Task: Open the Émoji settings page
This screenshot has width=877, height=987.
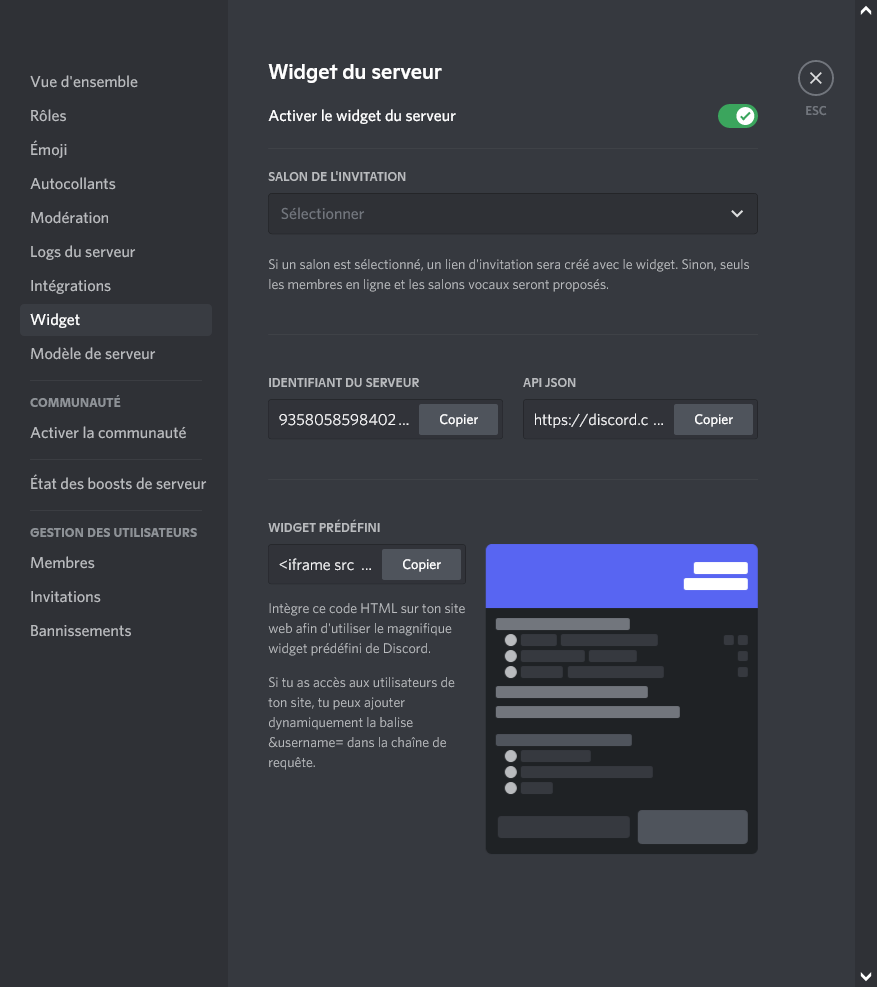Action: pos(49,150)
